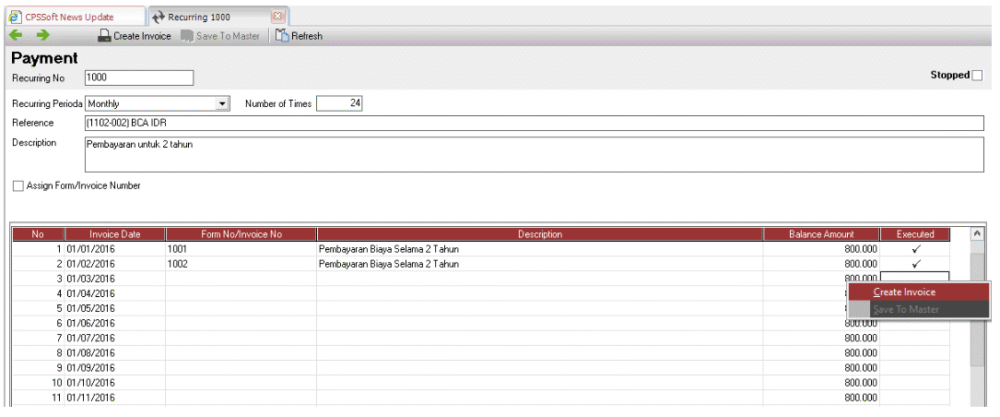Image resolution: width=1000 pixels, height=417 pixels.
Task: Click in the Number of Times field
Action: pyautogui.click(x=340, y=103)
